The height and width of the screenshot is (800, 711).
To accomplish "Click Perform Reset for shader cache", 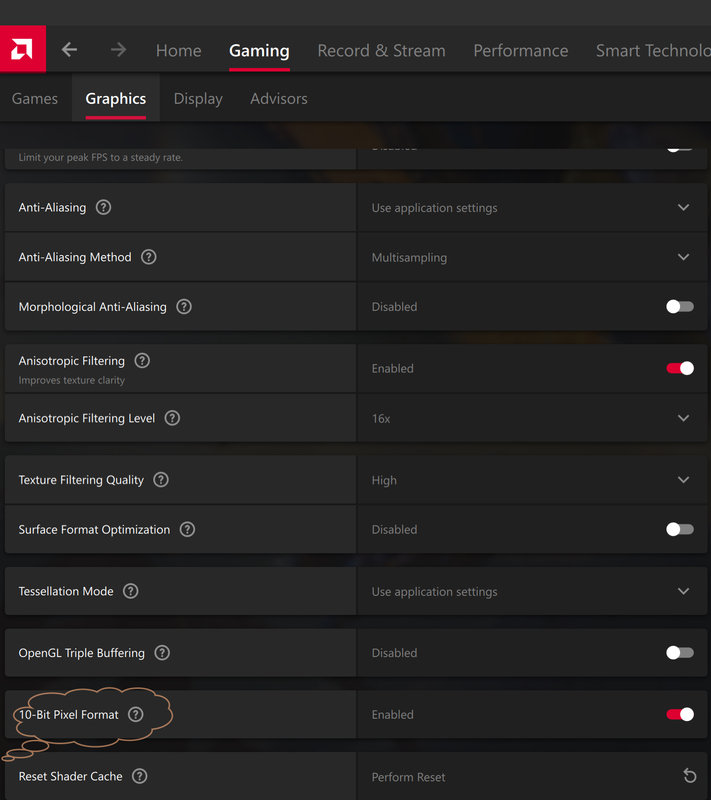I will [x=408, y=777].
